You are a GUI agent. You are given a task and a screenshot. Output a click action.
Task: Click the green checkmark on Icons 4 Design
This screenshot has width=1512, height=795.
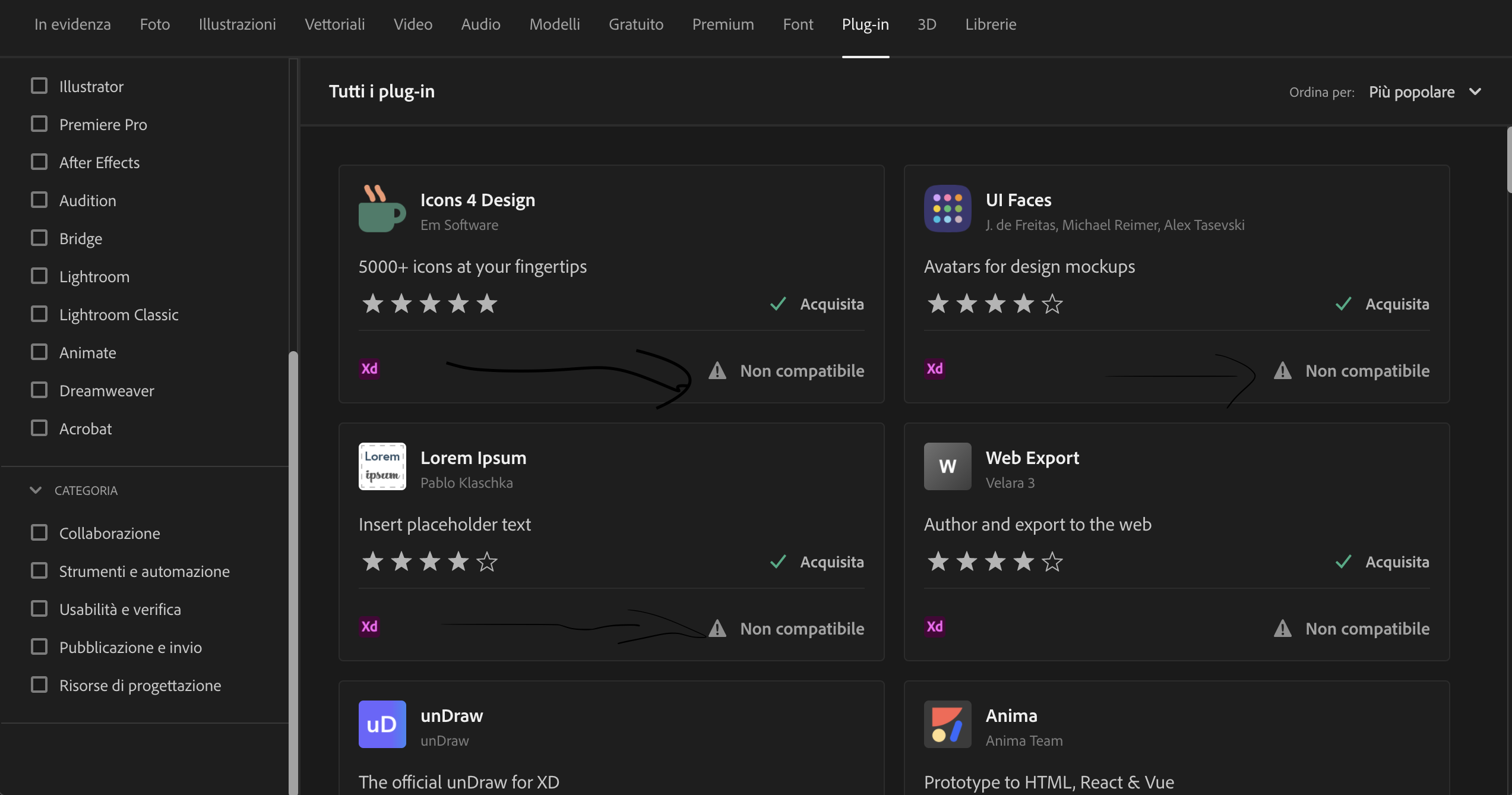778,304
